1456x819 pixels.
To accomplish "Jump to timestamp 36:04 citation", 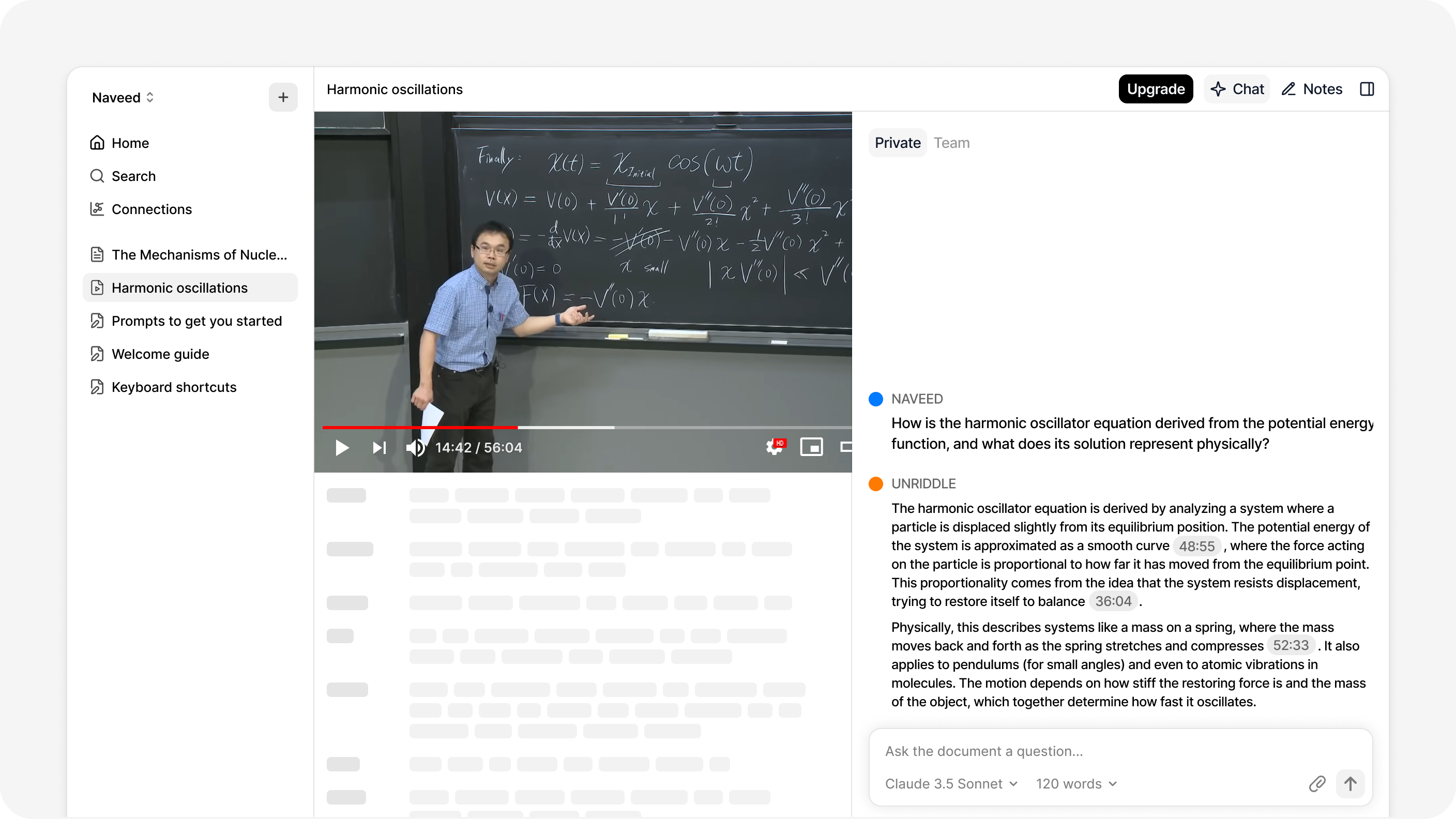I will (x=1113, y=601).
